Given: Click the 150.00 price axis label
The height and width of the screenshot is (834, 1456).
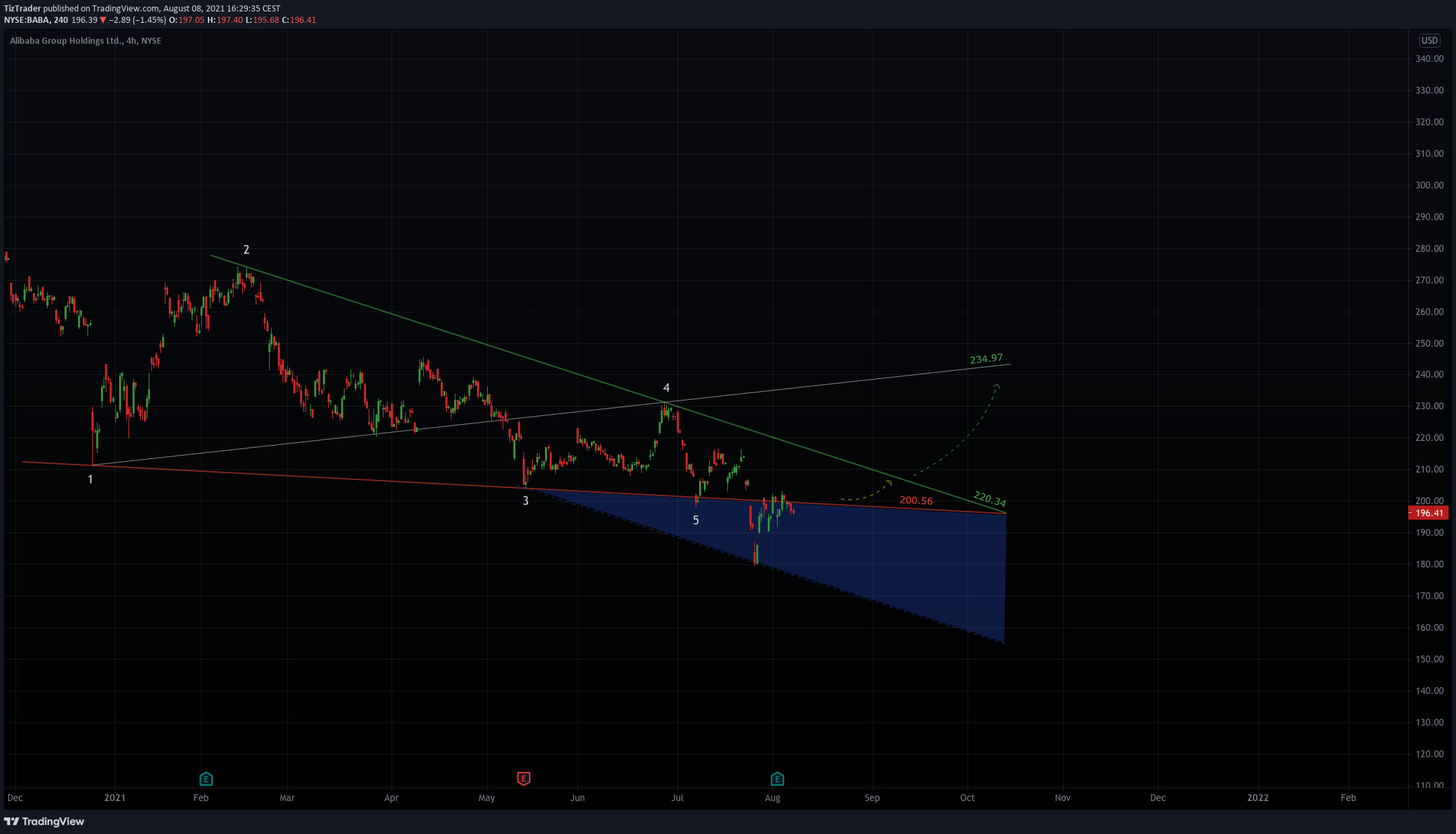Looking at the screenshot, I should coord(1429,659).
